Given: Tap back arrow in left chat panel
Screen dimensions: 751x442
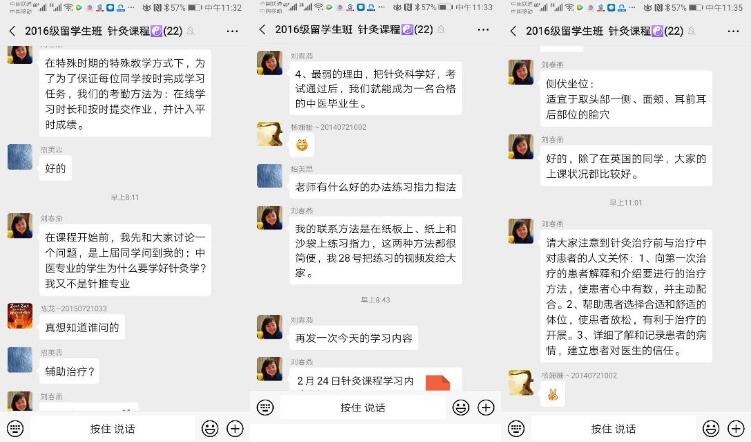Looking at the screenshot, I should coord(12,31).
